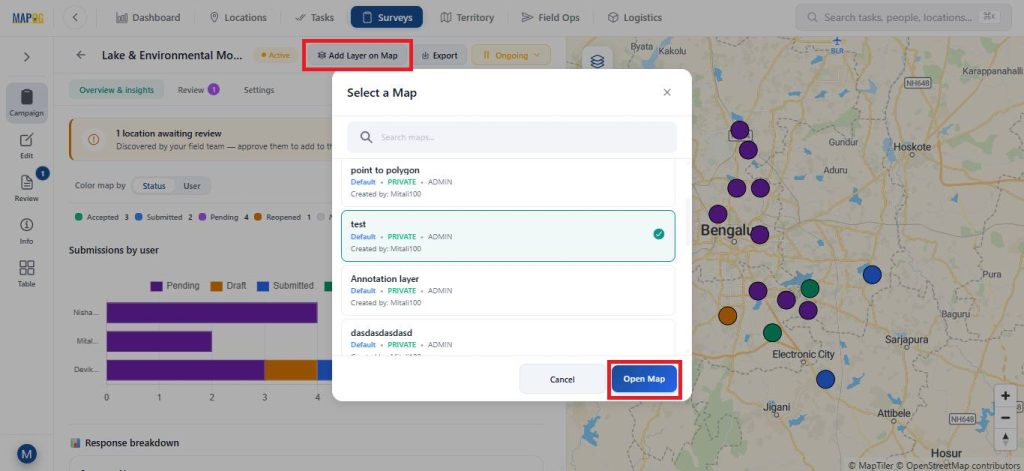This screenshot has height=471, width=1024.
Task: Select the Surveys menu item
Action: pyautogui.click(x=387, y=18)
